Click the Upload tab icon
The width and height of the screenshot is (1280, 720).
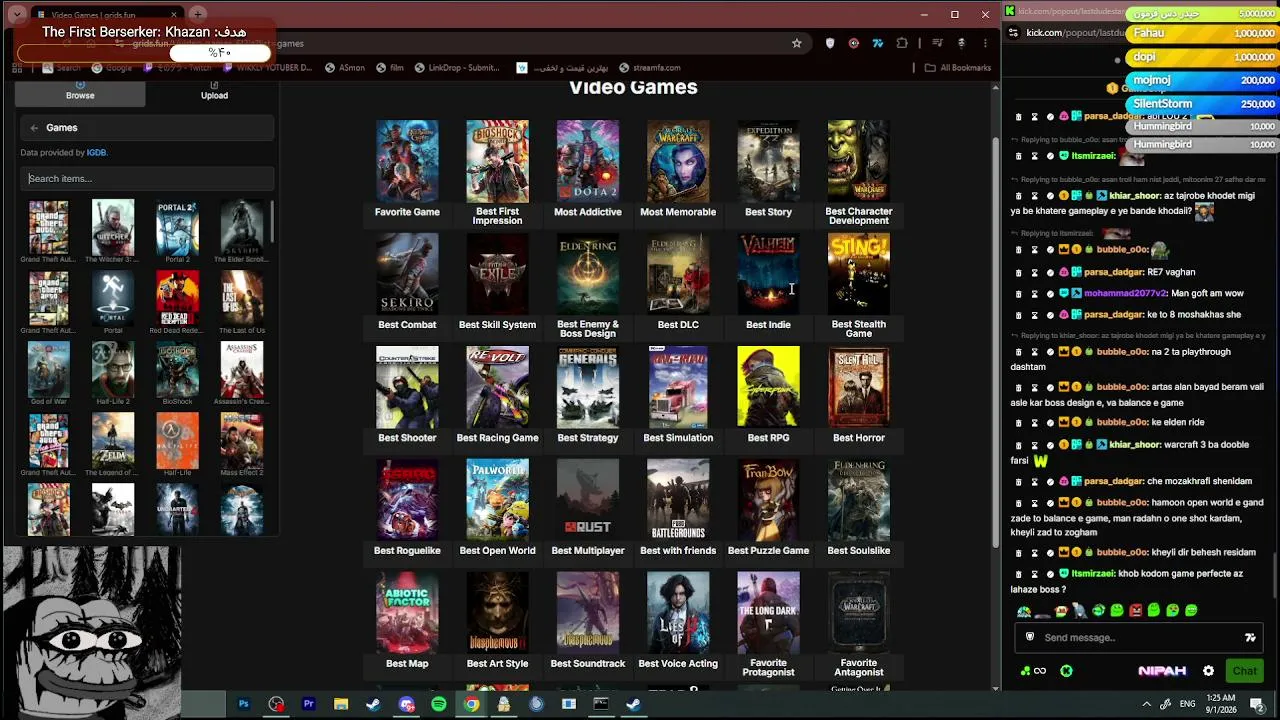(x=214, y=86)
